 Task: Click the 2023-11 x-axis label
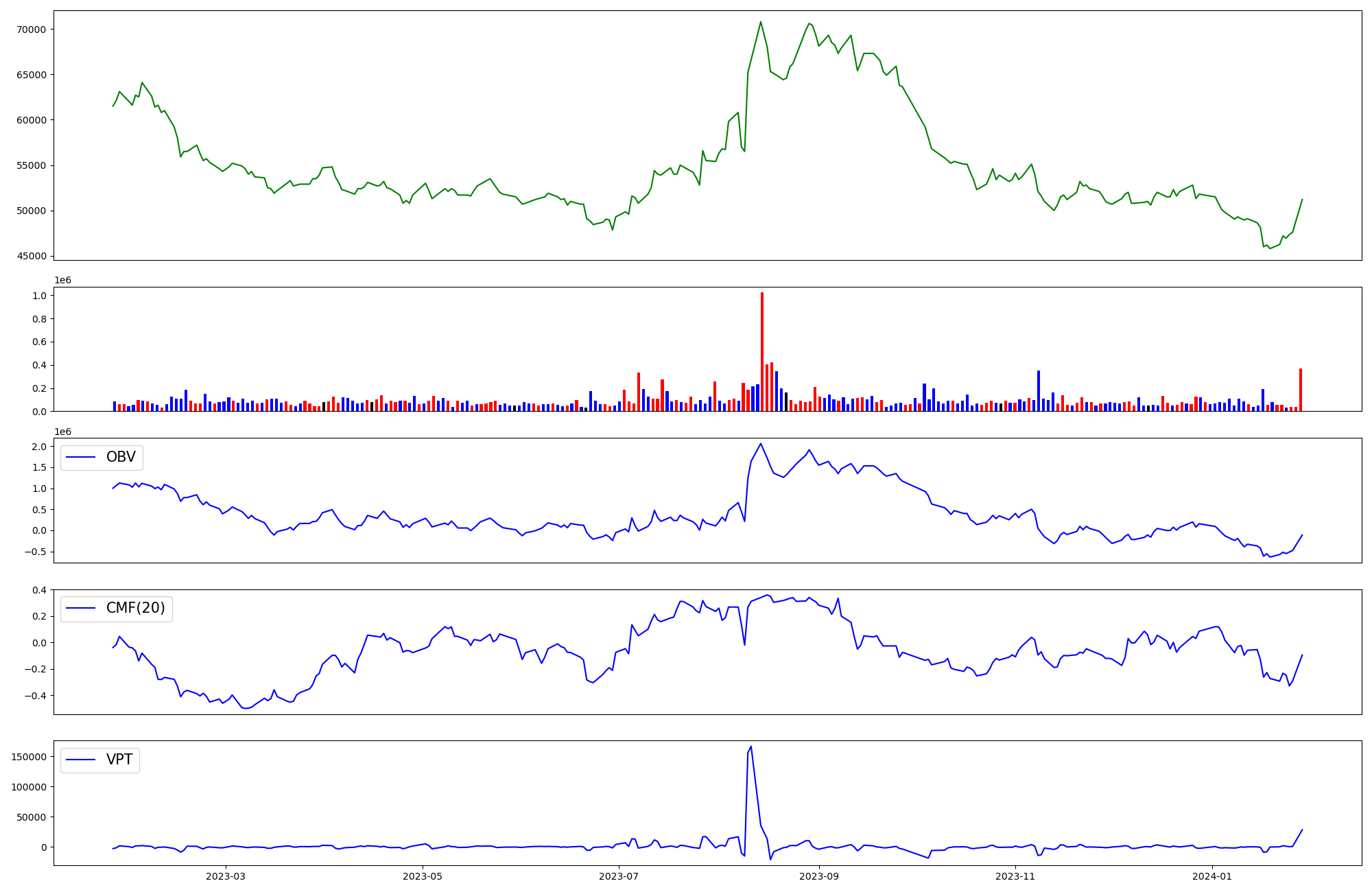[1015, 876]
